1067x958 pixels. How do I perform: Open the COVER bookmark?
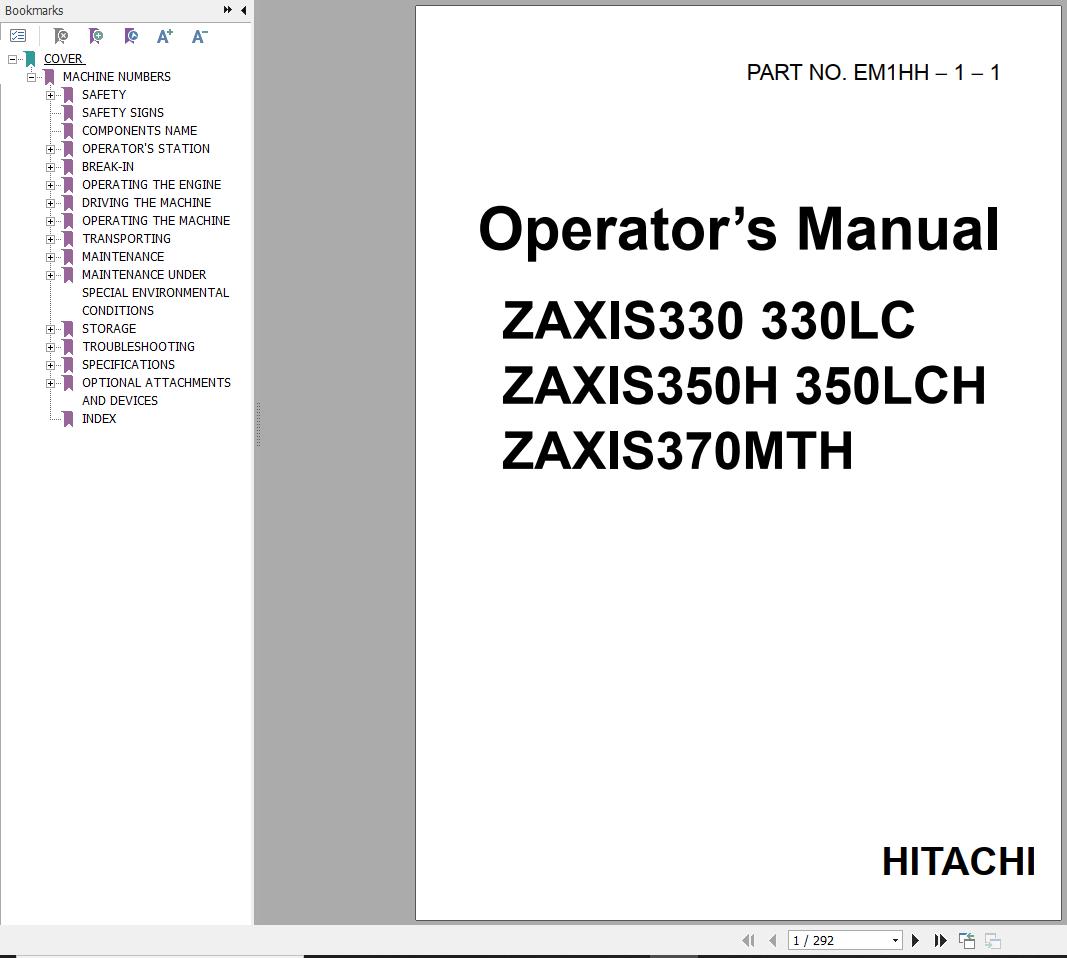64,59
